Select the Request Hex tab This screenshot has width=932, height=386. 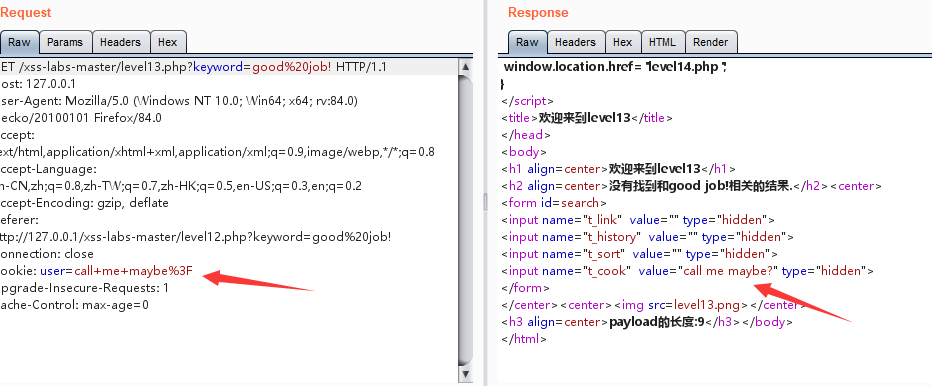pos(168,42)
